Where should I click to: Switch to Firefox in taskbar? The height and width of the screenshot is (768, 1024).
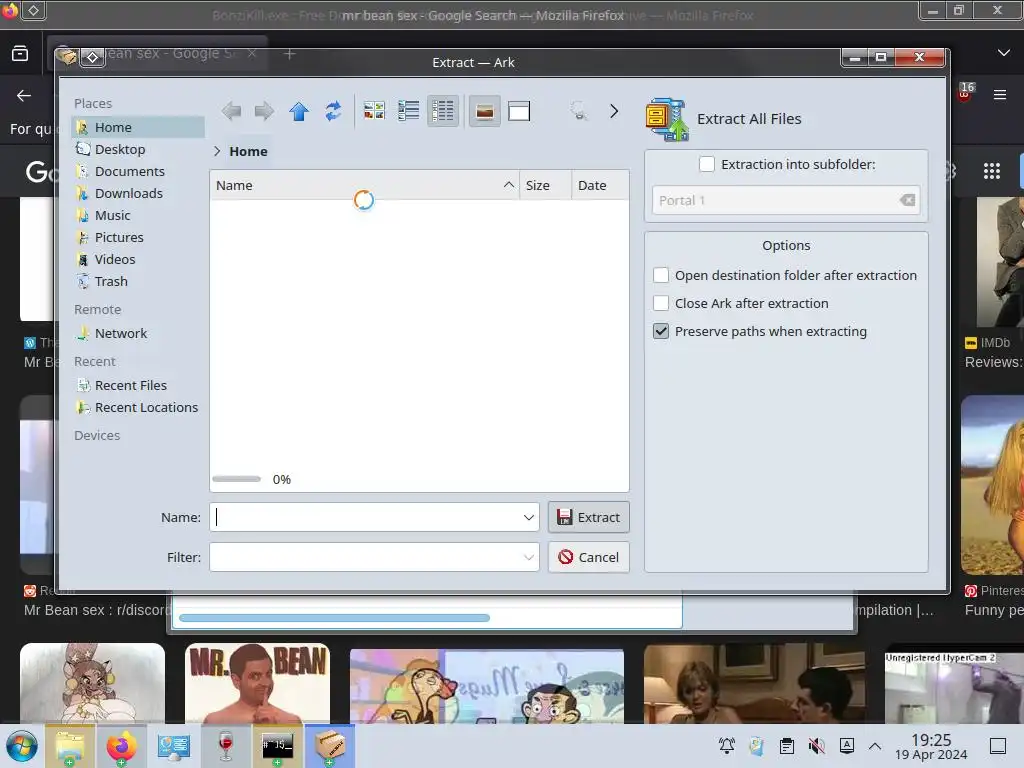tap(121, 746)
